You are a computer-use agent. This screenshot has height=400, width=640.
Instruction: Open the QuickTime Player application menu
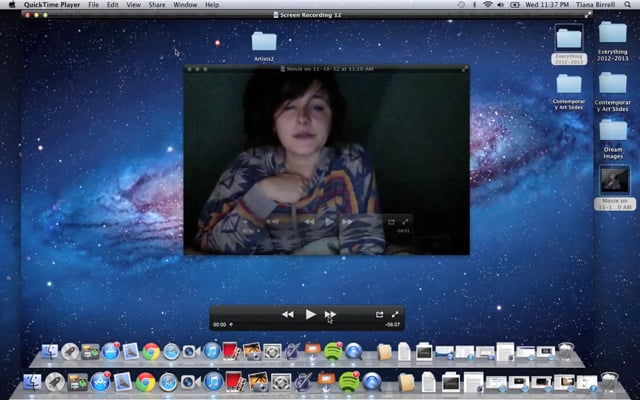coord(52,4)
